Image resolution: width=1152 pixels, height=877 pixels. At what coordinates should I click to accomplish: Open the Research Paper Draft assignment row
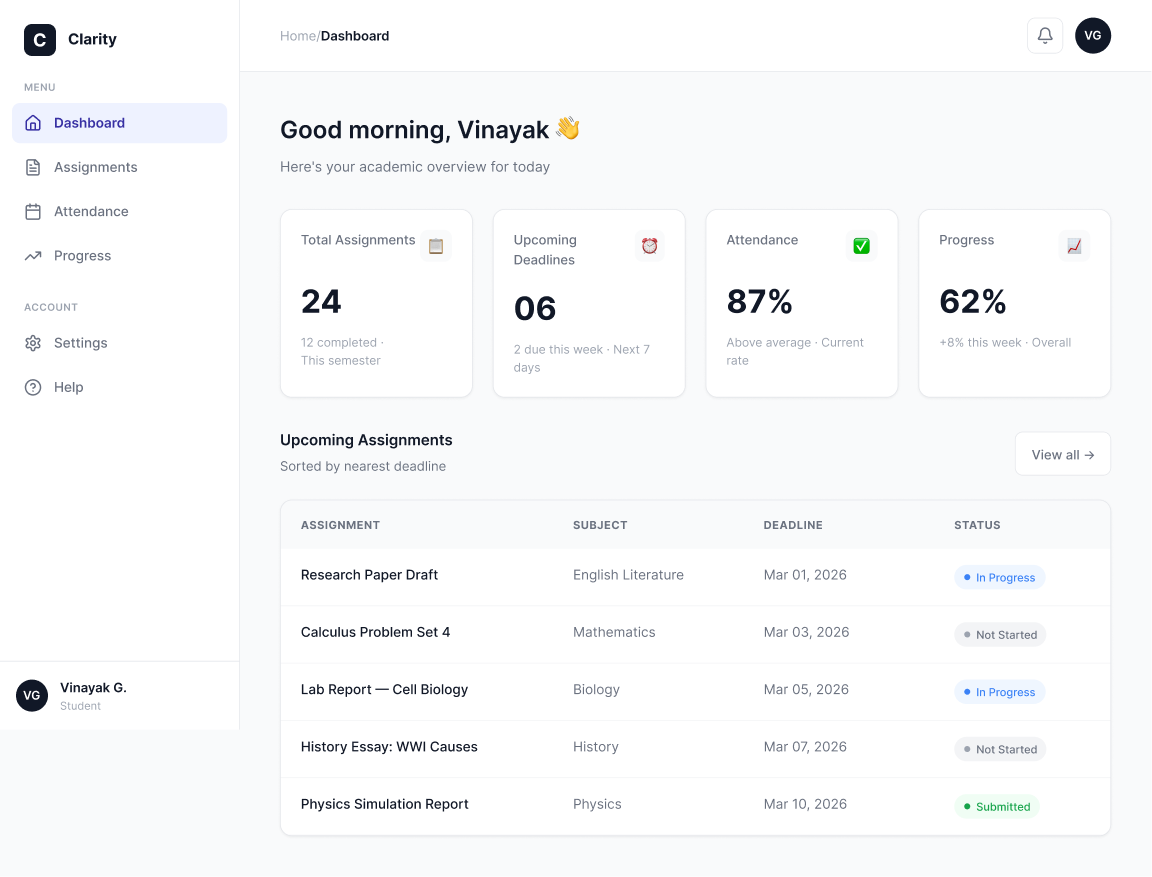click(369, 575)
